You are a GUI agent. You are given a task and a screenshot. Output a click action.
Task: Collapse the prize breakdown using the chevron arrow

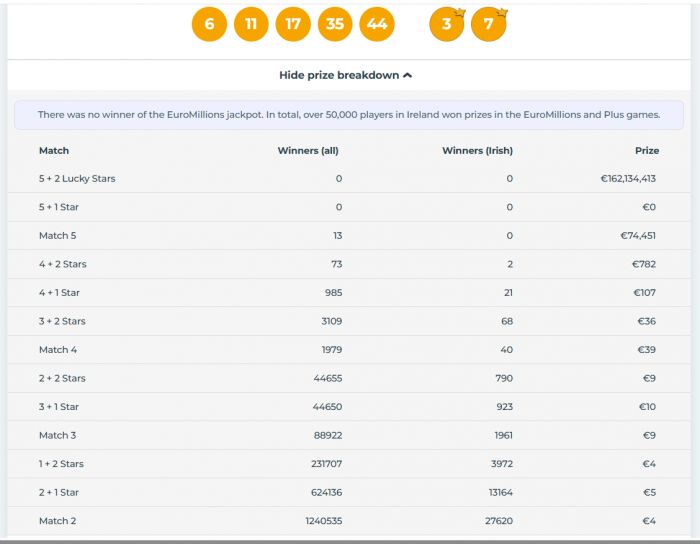coord(407,75)
